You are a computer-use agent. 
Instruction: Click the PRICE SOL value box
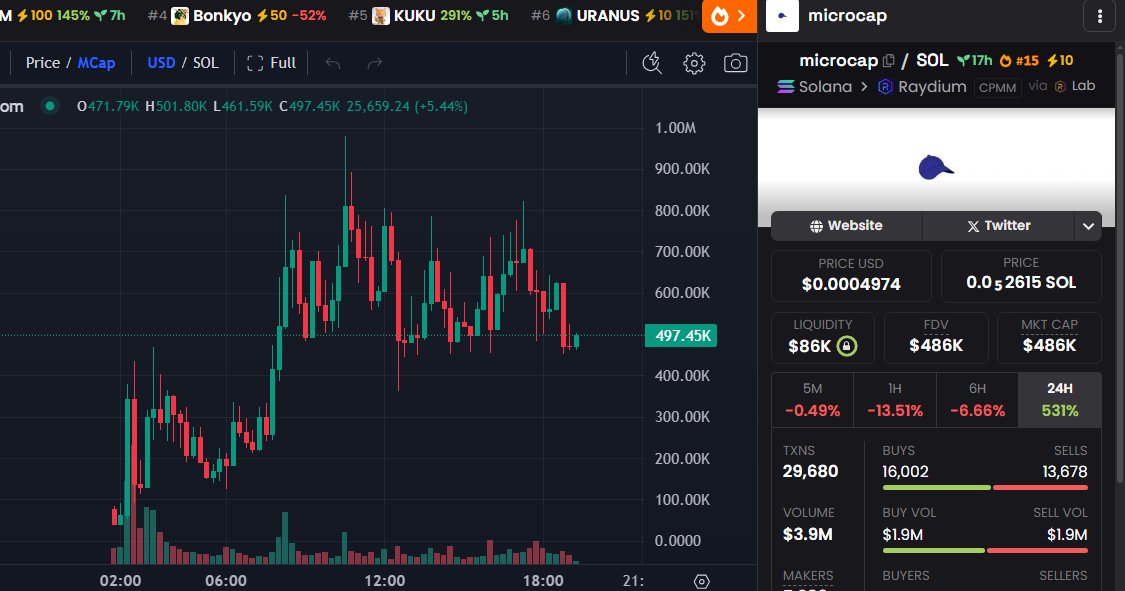pyautogui.click(x=1021, y=275)
